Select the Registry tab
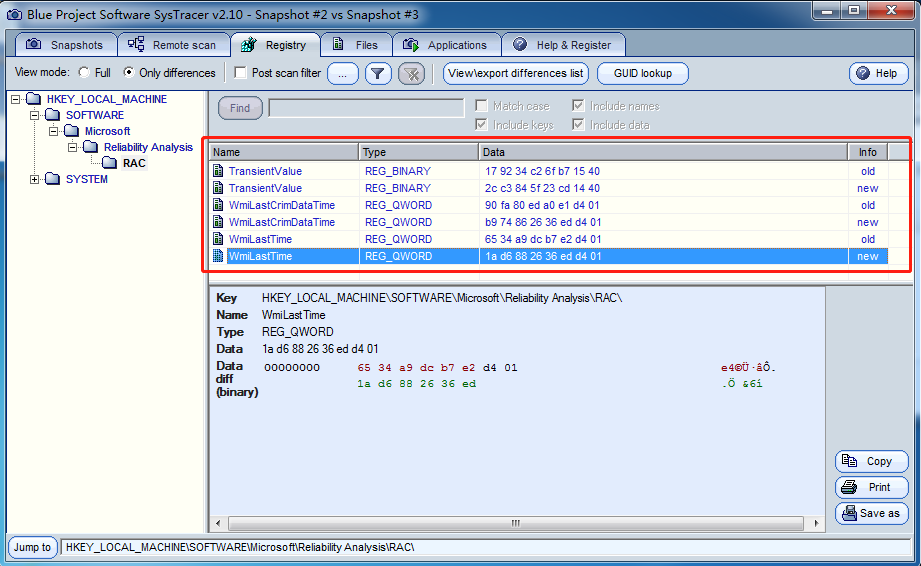 click(275, 45)
